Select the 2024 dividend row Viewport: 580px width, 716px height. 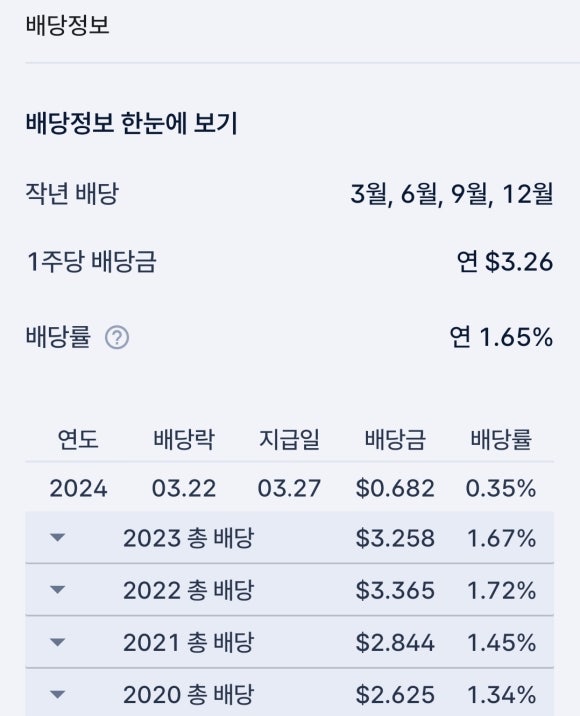pos(290,488)
